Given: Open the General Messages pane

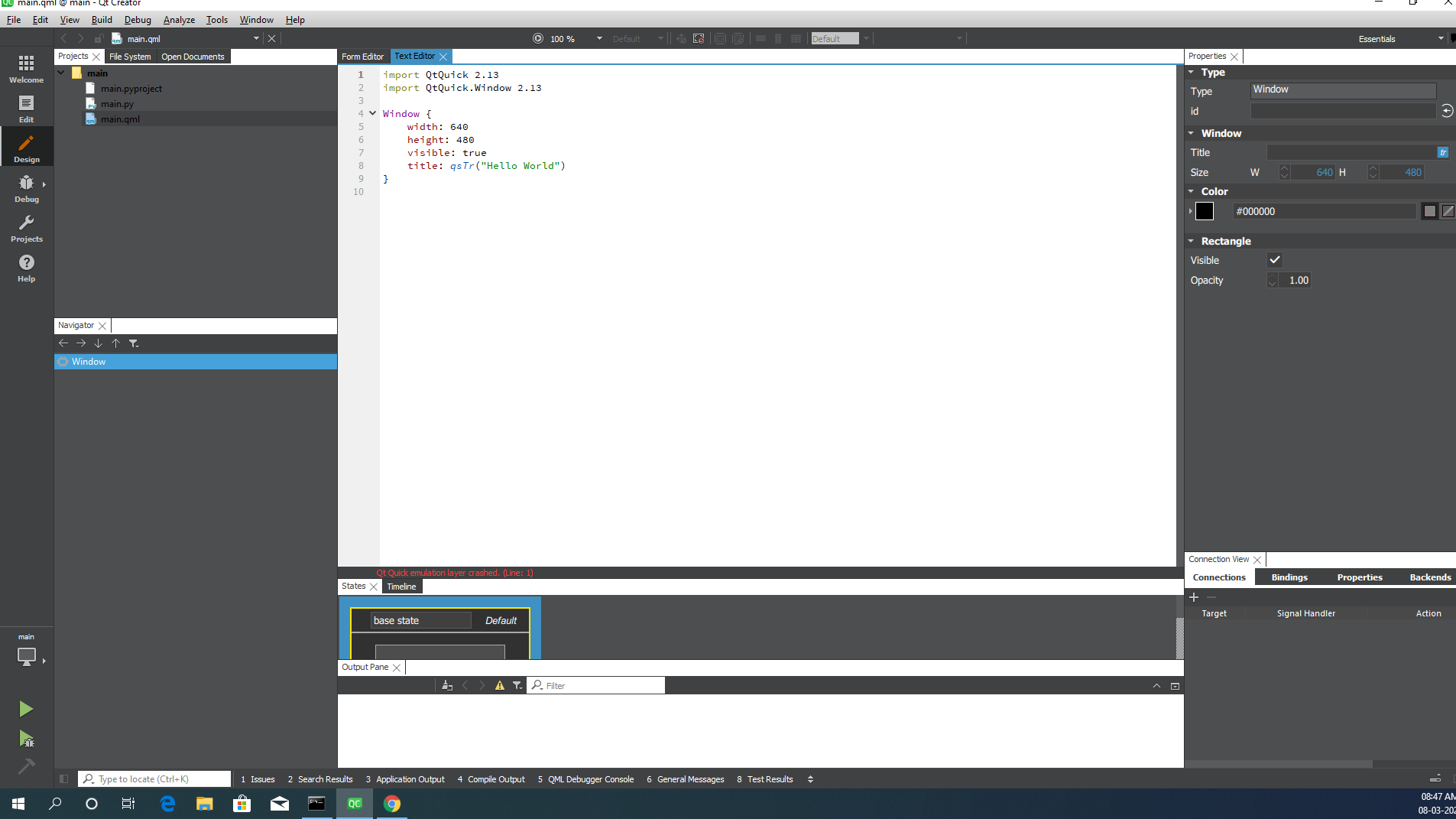Looking at the screenshot, I should 686,779.
